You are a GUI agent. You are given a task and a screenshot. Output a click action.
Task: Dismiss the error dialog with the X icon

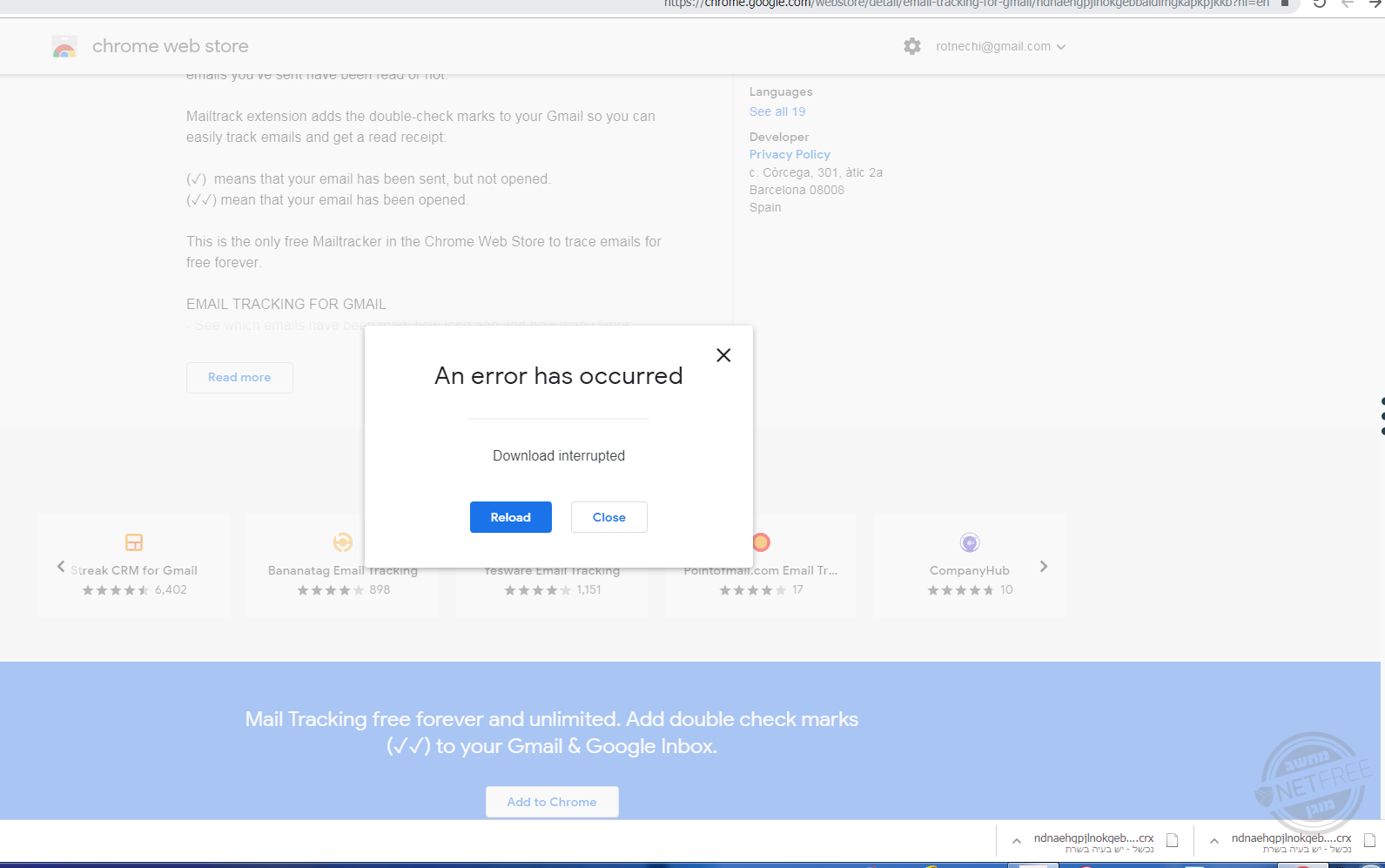click(x=723, y=355)
